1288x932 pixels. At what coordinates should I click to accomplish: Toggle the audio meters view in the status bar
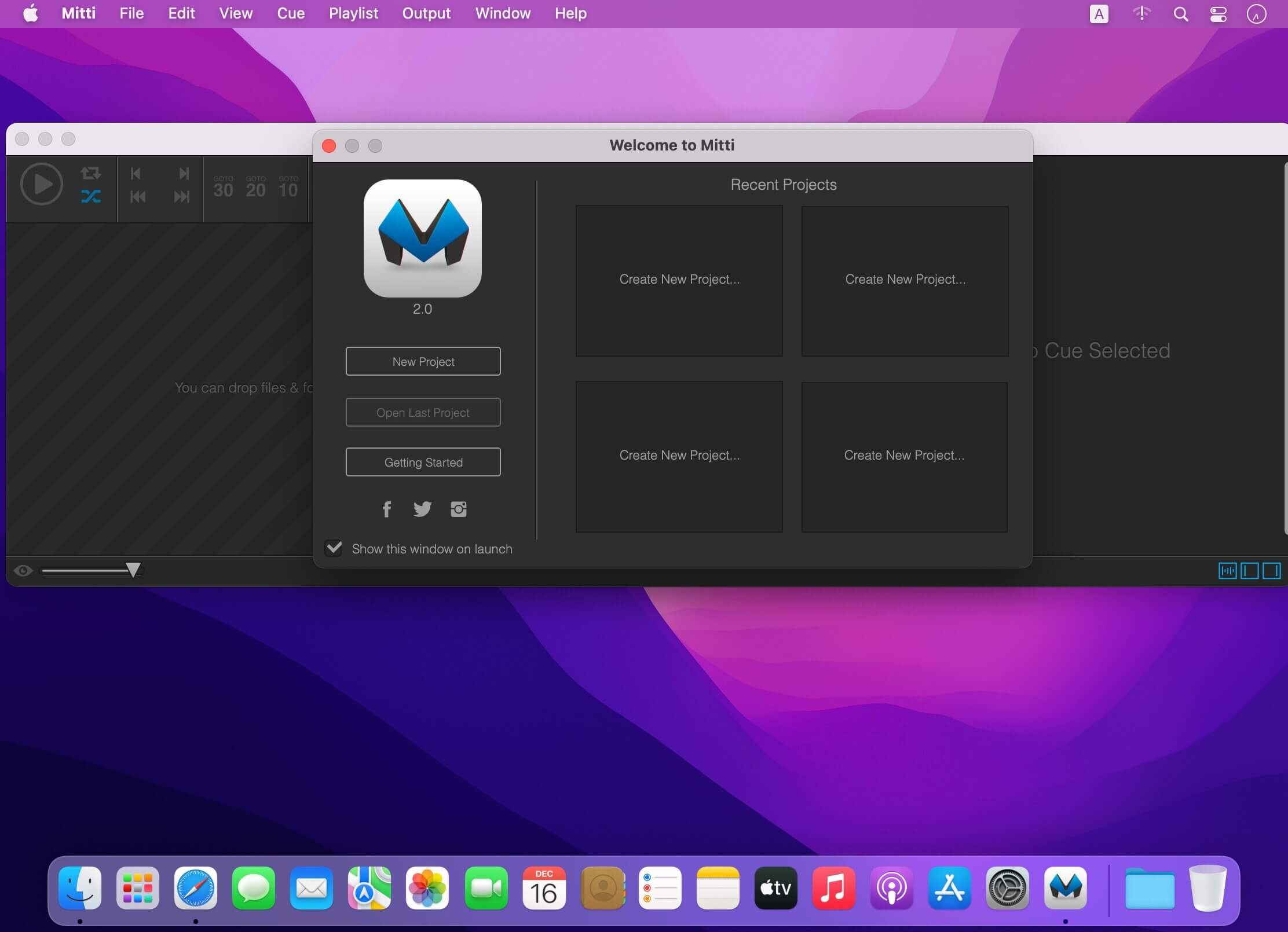[1227, 571]
